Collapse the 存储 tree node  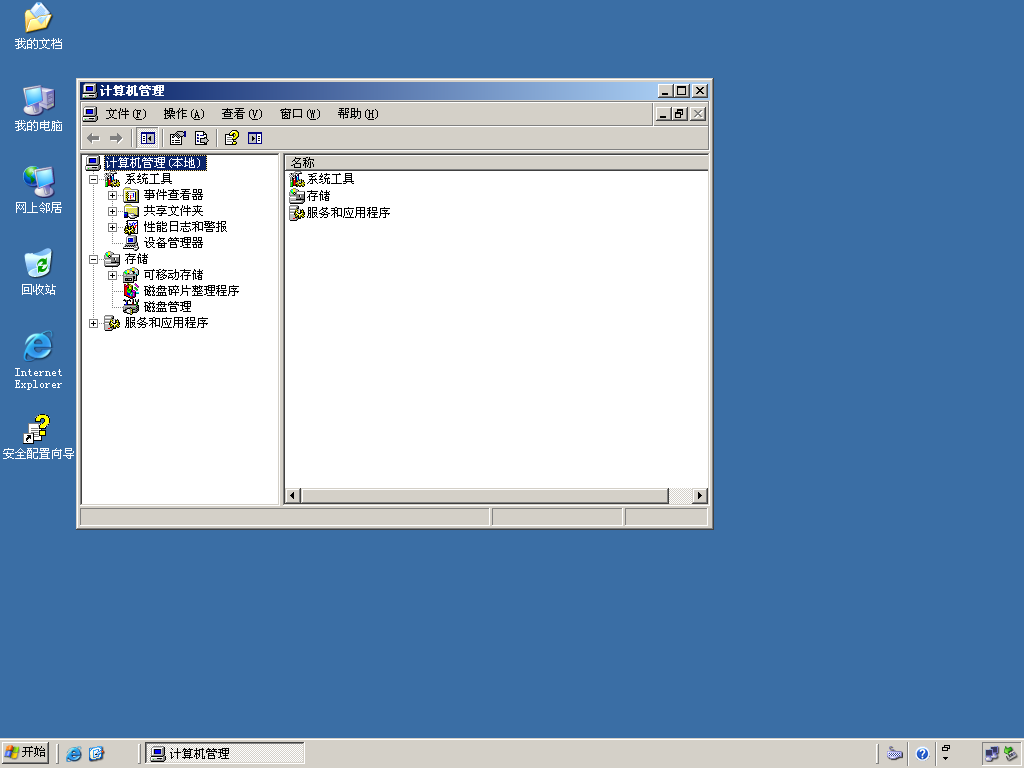click(x=93, y=259)
